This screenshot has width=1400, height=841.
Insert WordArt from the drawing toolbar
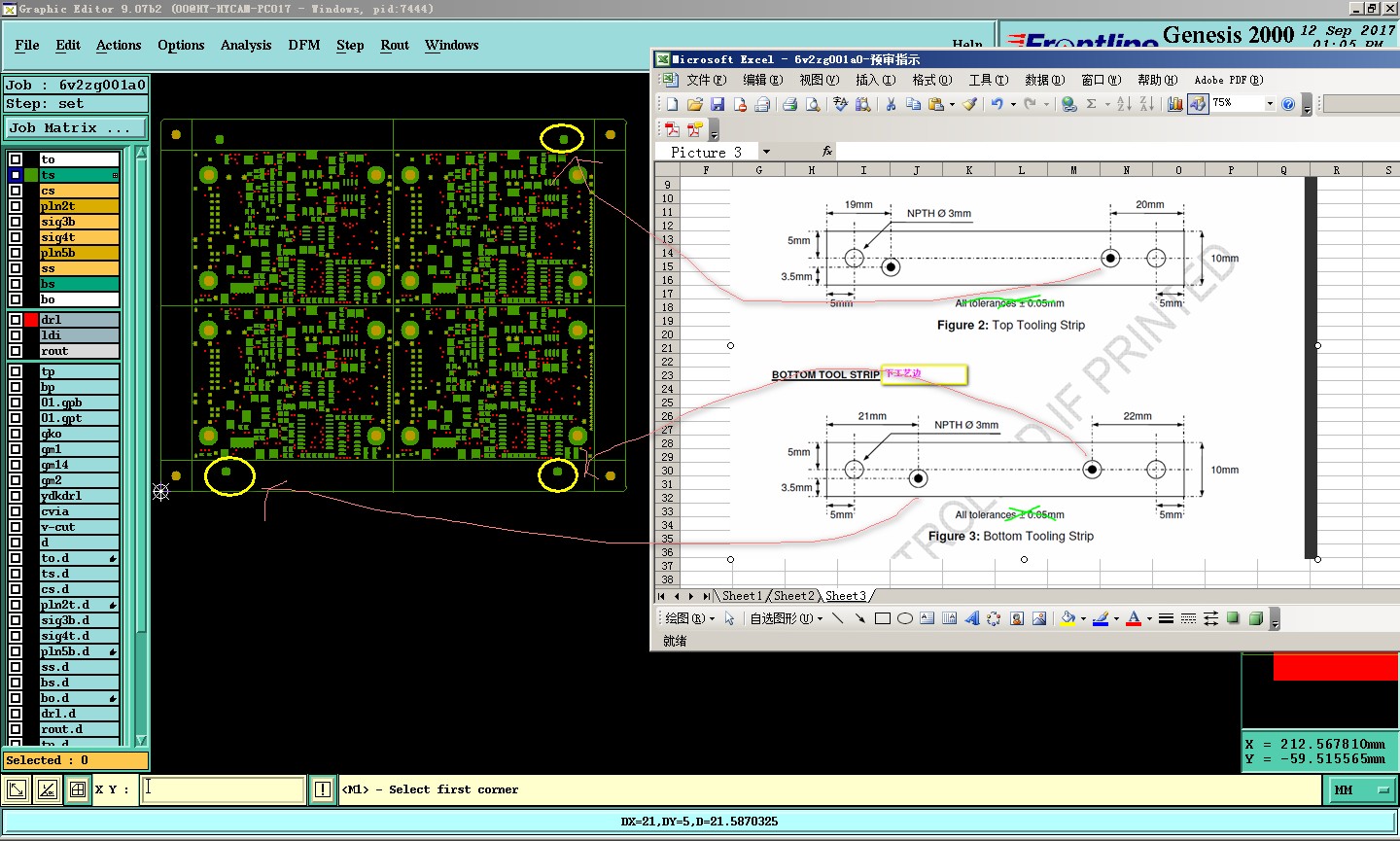click(x=971, y=618)
